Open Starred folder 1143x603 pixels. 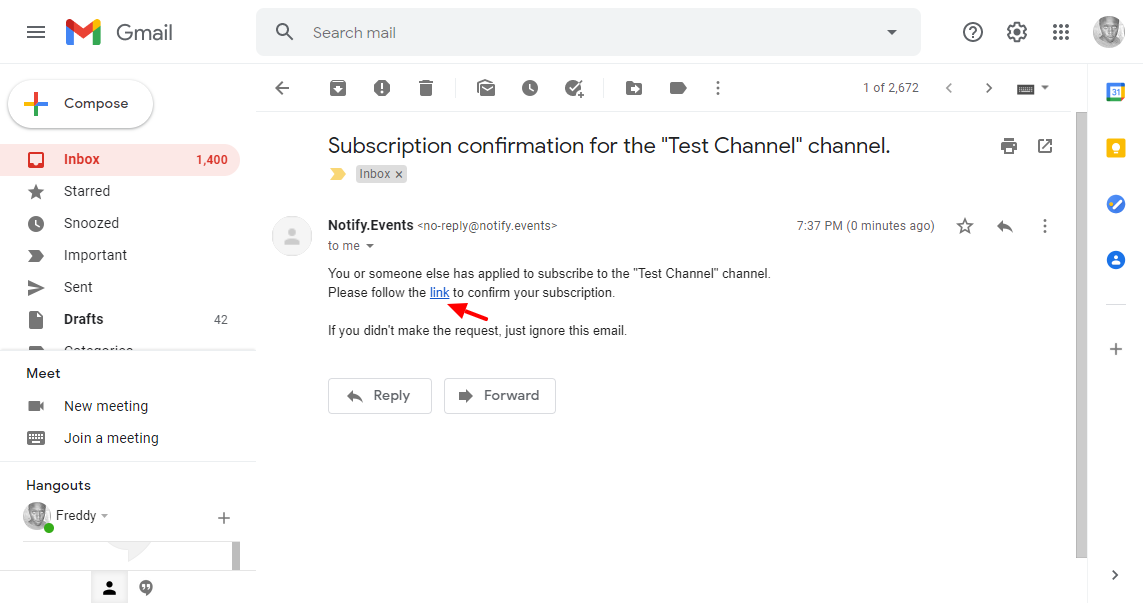(120, 192)
